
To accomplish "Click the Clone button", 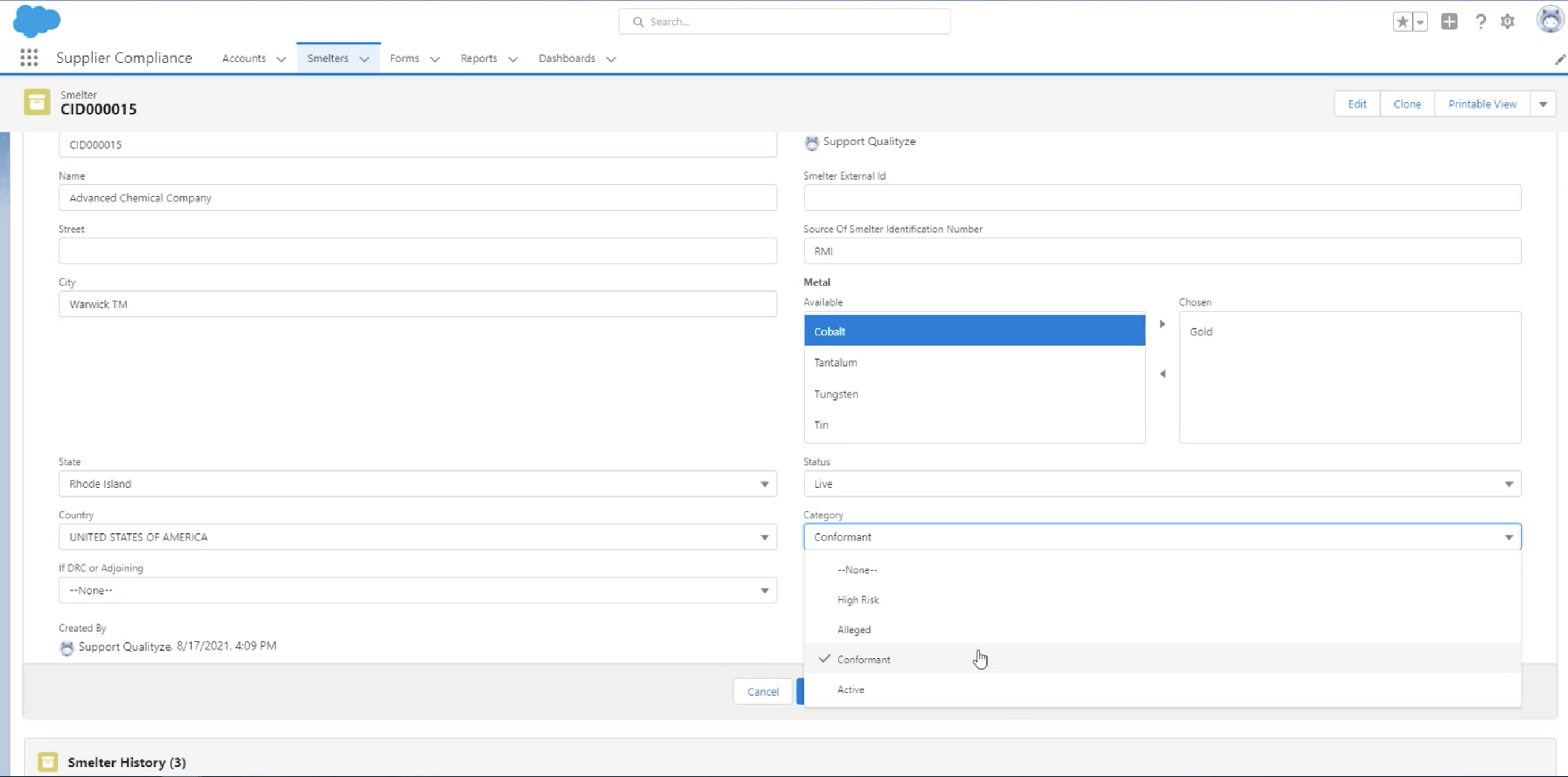I will [x=1406, y=104].
